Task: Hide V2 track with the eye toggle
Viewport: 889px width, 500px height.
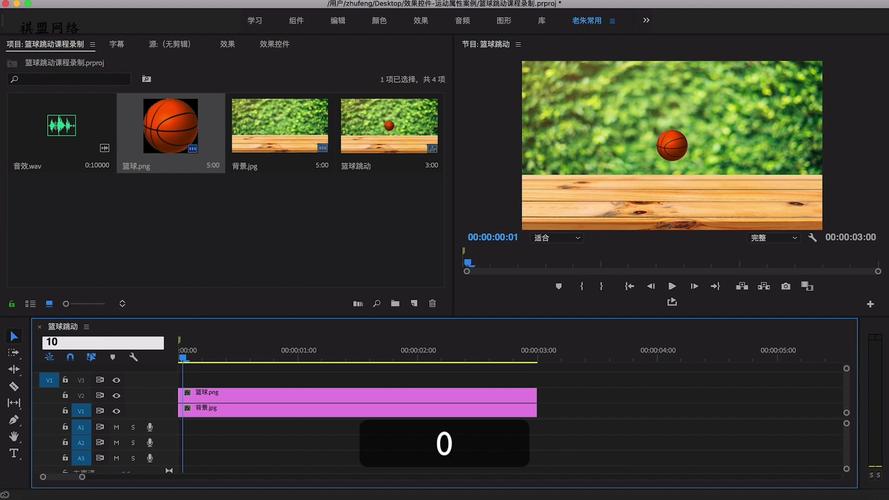Action: point(116,396)
